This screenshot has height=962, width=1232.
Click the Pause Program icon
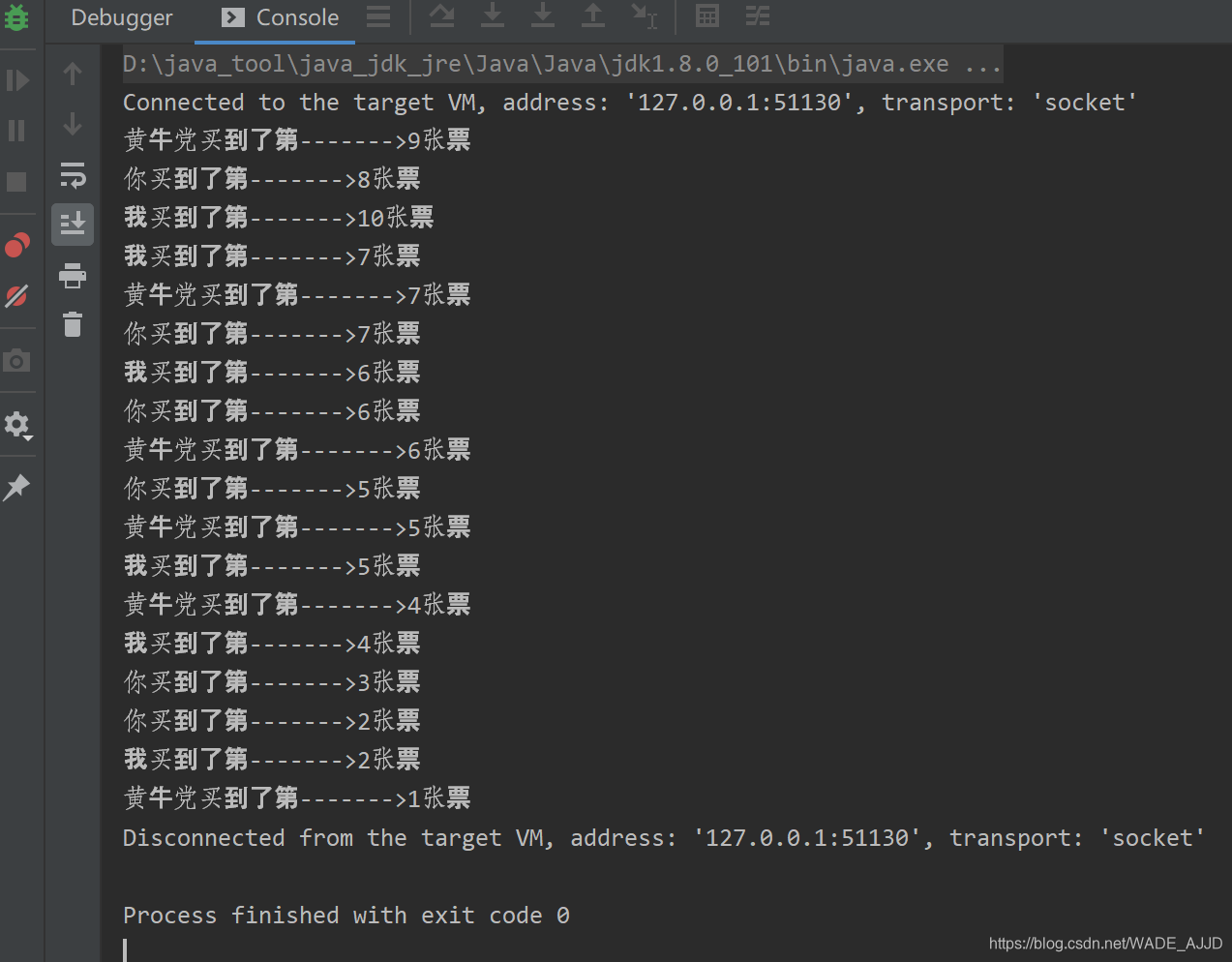coord(17,130)
